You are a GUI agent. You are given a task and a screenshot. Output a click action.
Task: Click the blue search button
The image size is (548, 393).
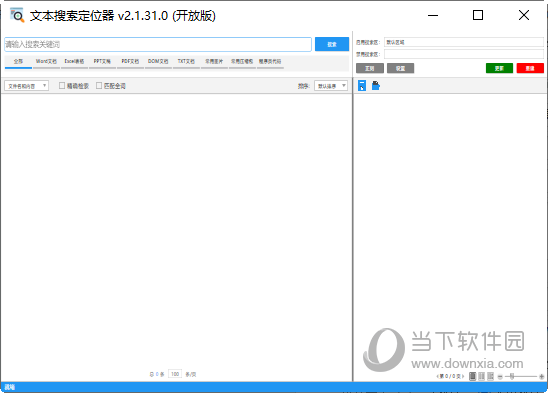(332, 44)
